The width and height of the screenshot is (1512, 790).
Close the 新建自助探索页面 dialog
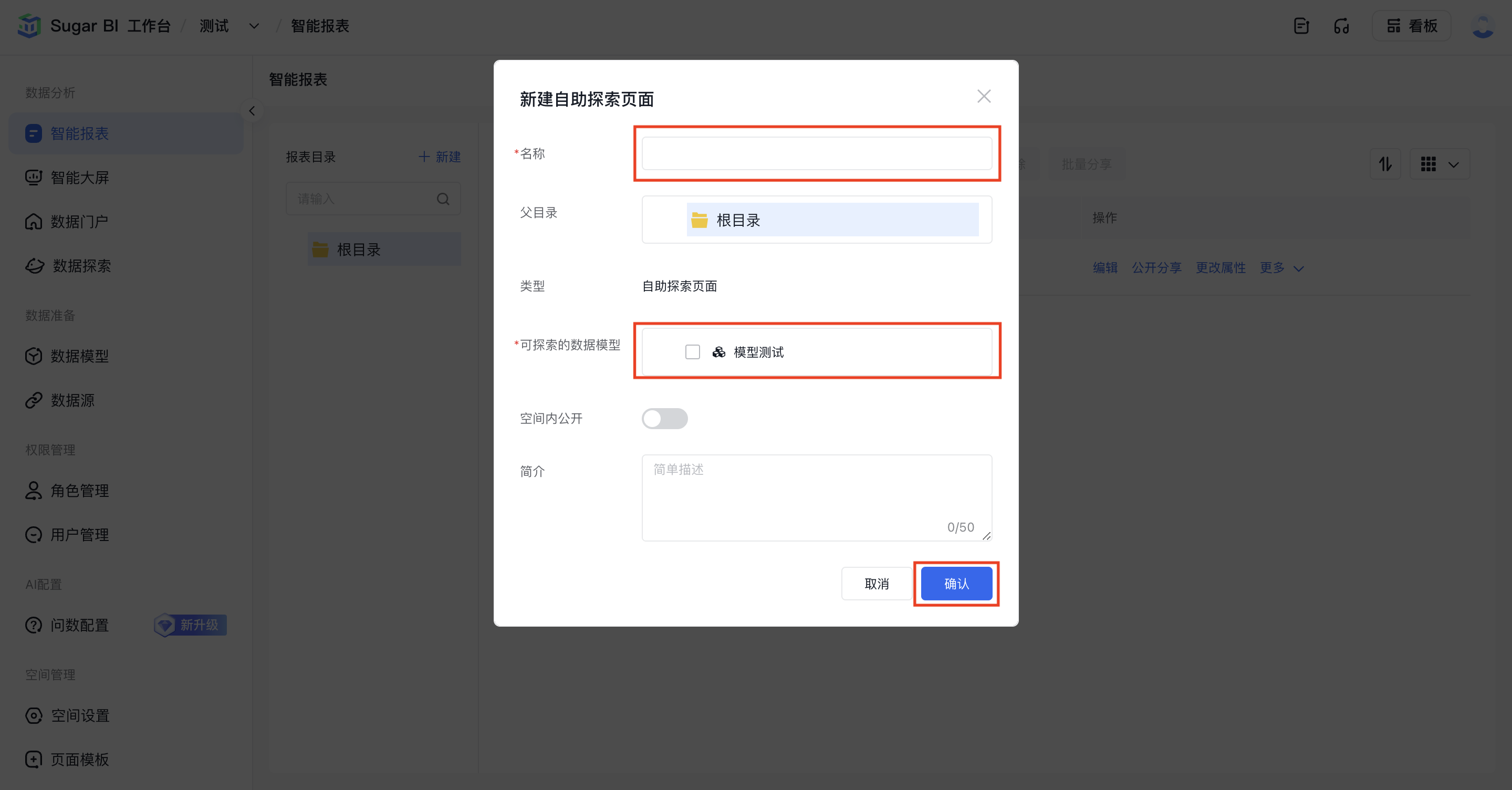coord(984,96)
